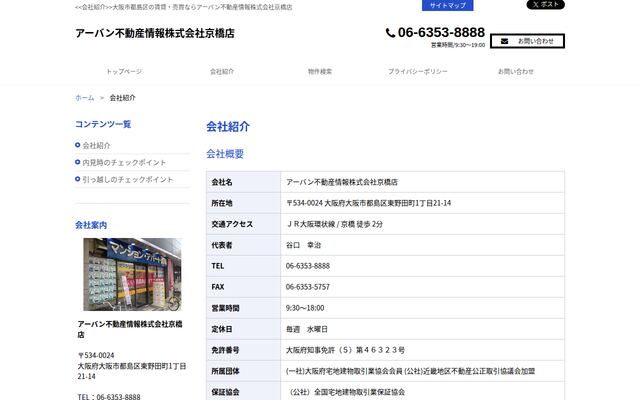
Task: Open プライバシーポリシー navigation item
Action: click(418, 71)
